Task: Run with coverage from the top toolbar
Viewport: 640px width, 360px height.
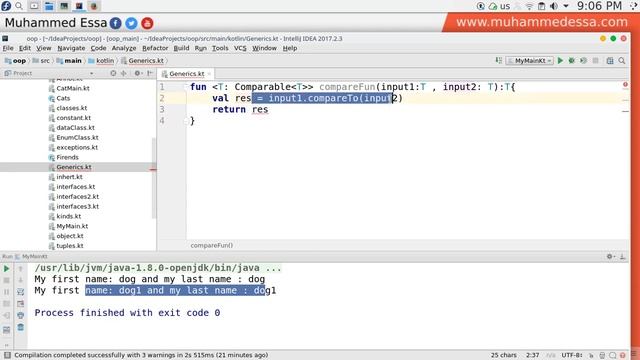Action: 584,60
